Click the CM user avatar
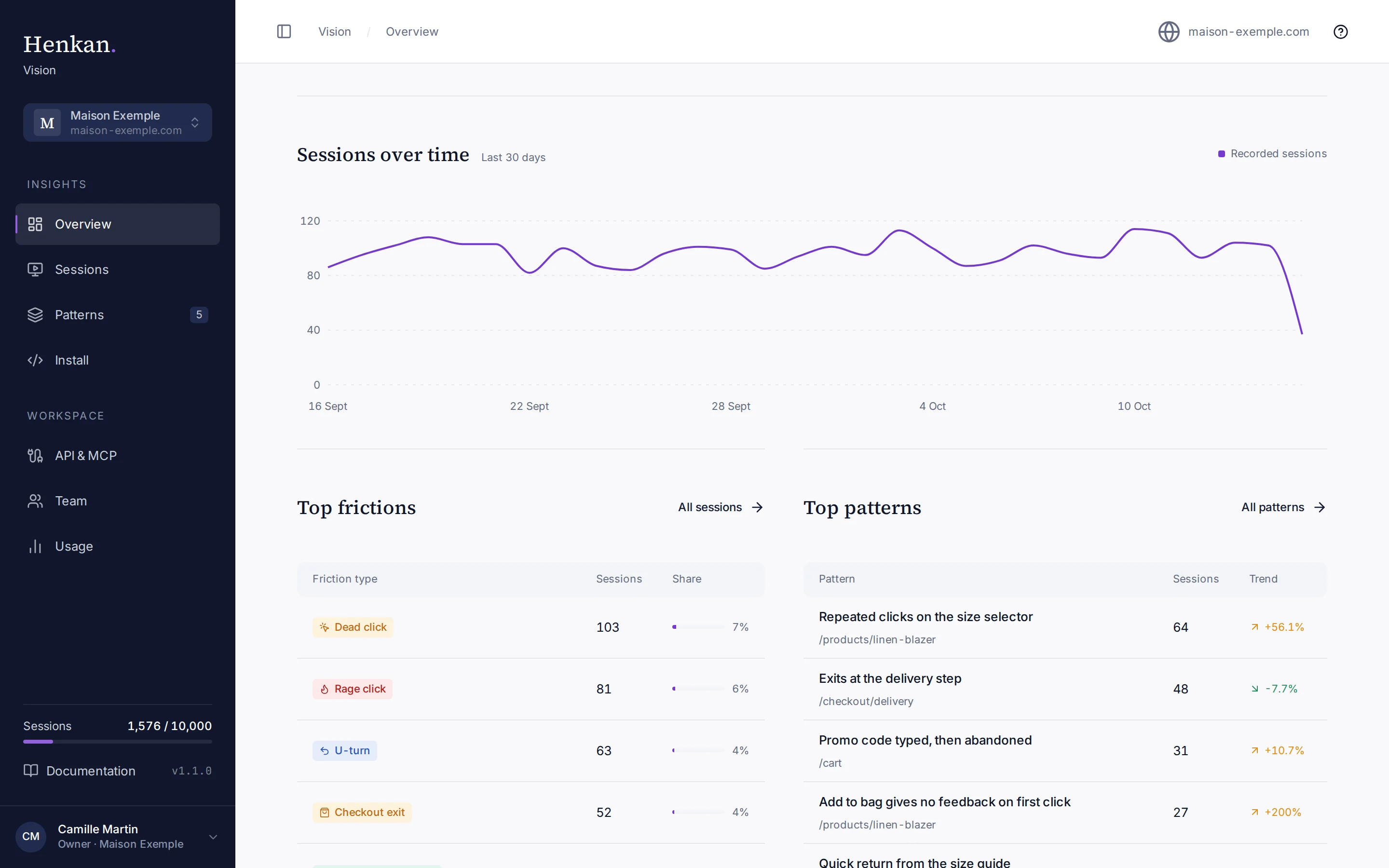1389x868 pixels. (x=31, y=837)
